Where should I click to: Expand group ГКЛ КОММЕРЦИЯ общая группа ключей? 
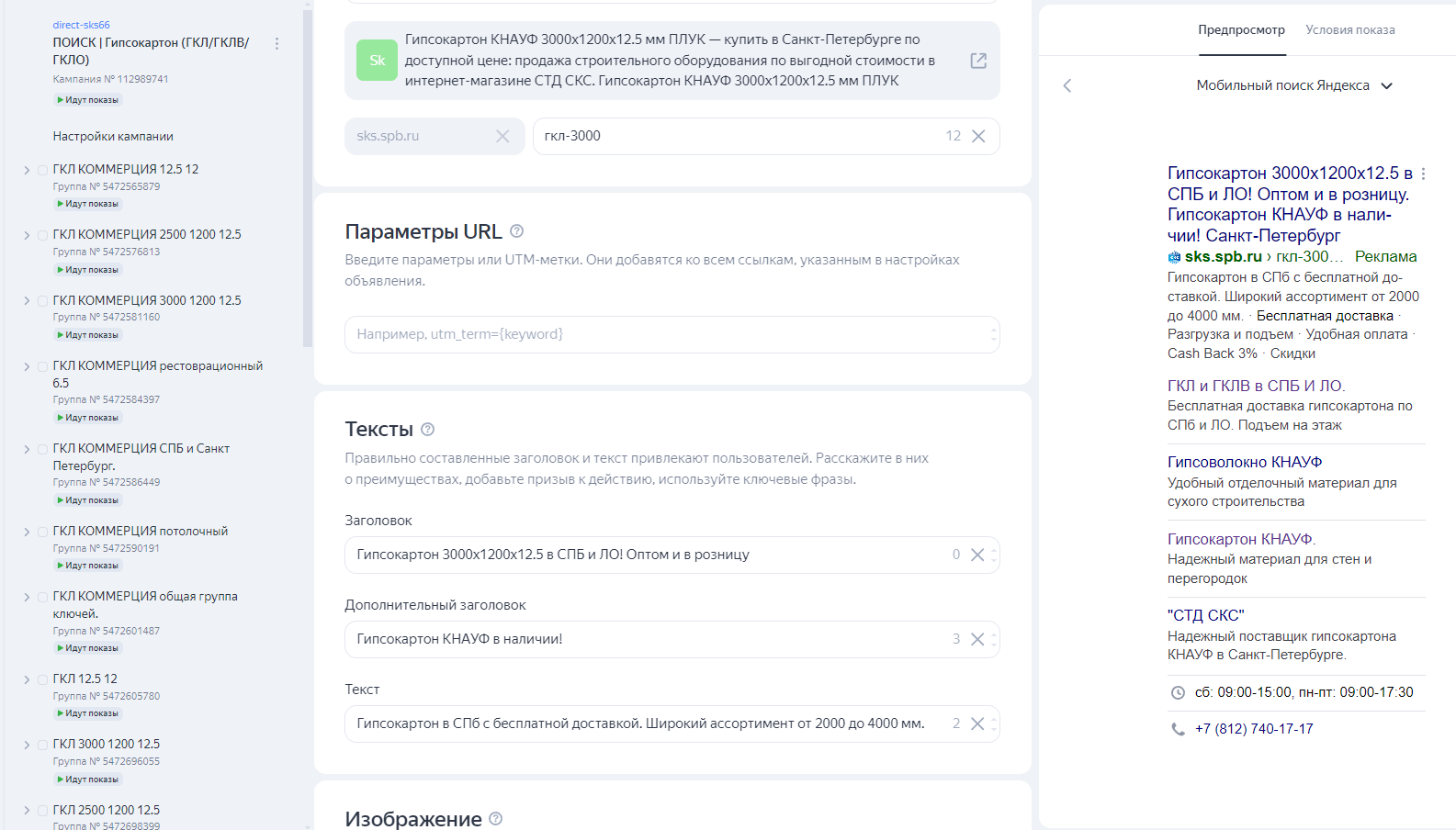[x=27, y=597]
